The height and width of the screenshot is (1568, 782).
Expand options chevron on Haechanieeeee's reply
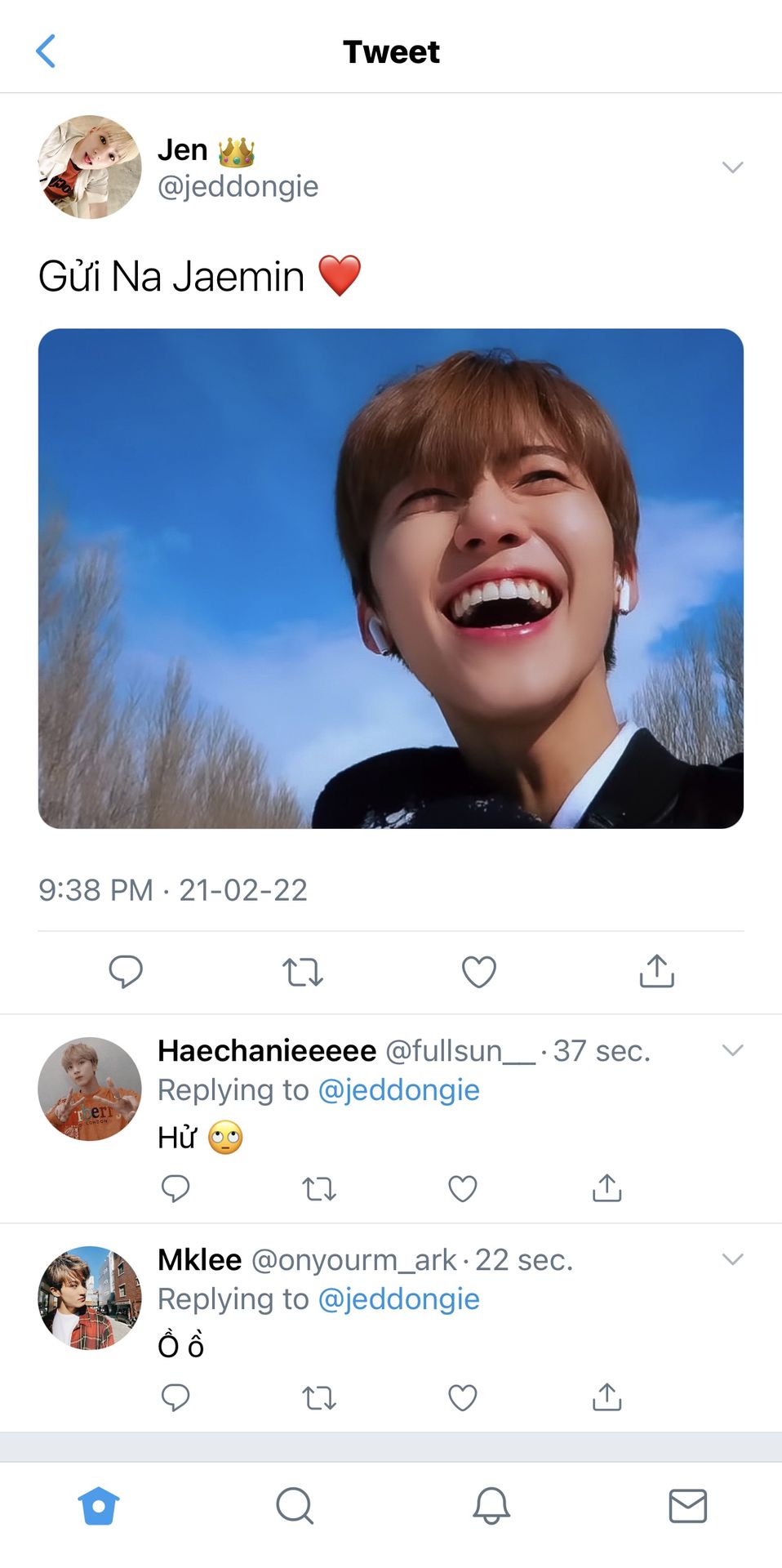732,1050
